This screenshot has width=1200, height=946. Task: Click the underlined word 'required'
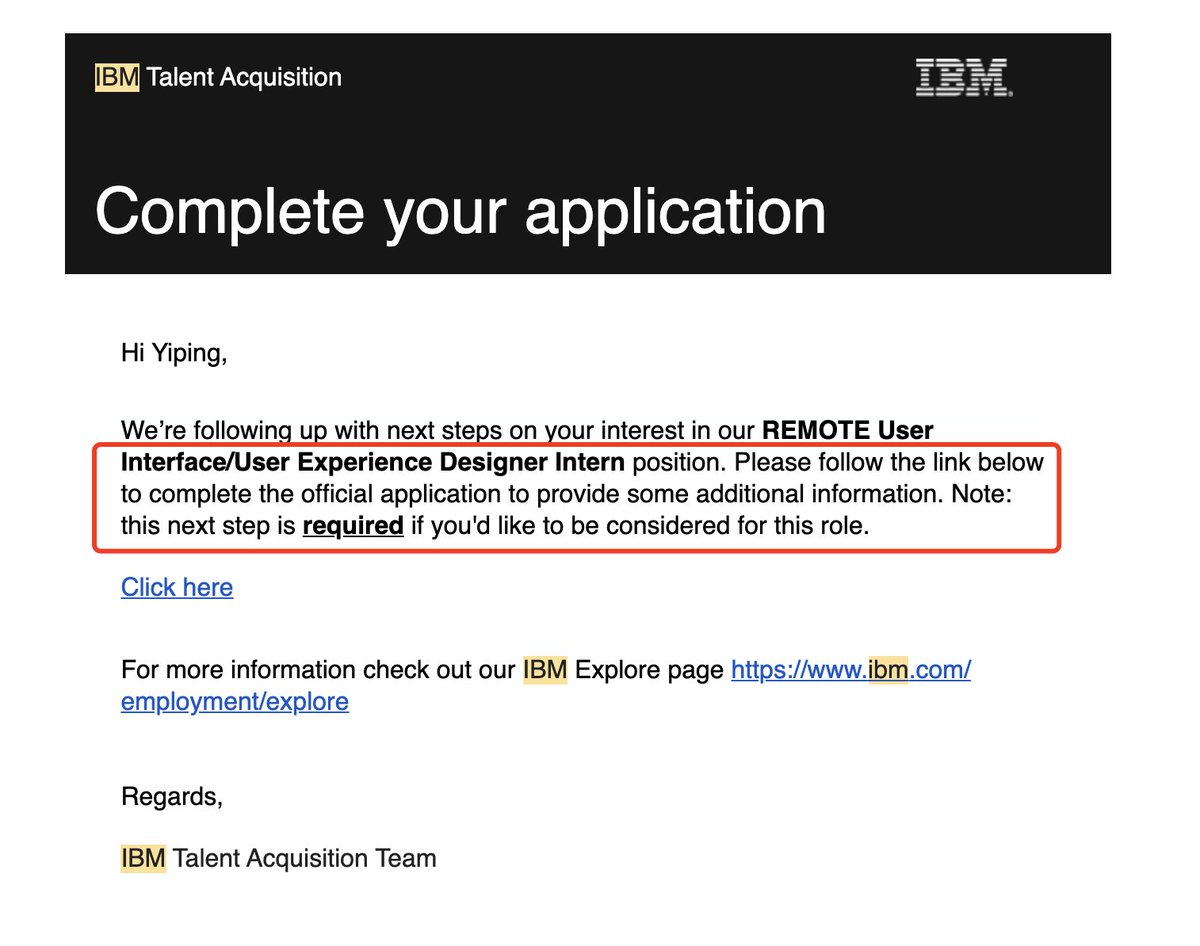[x=353, y=525]
